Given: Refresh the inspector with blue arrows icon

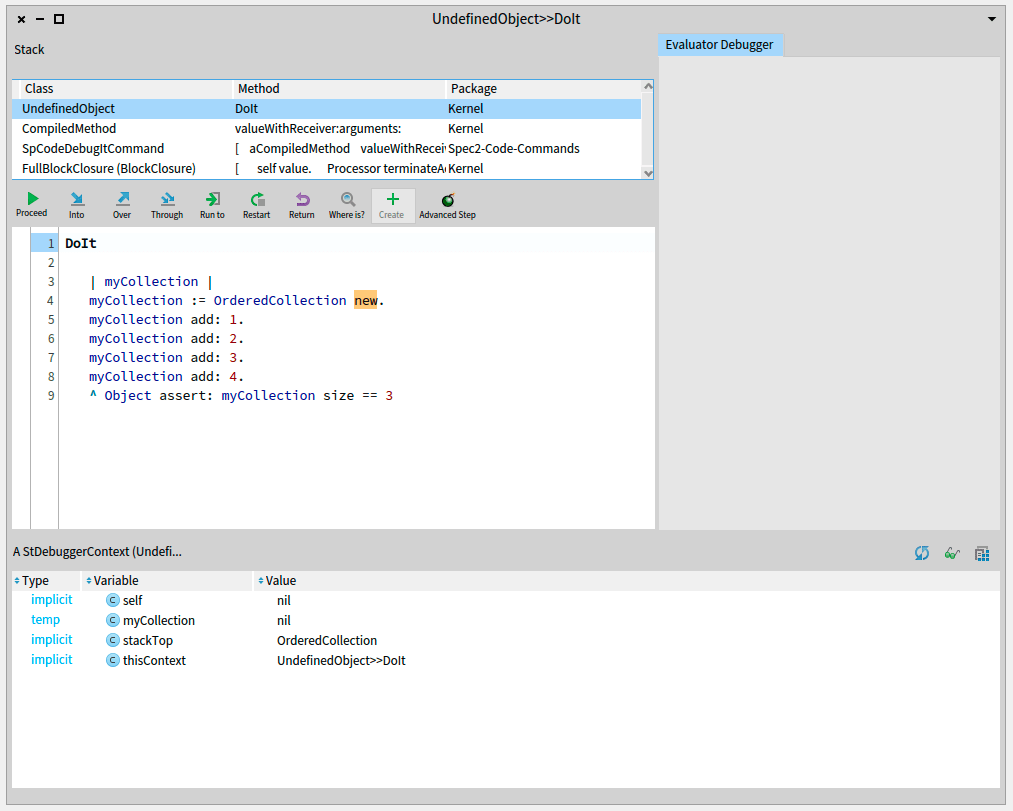Looking at the screenshot, I should 922,553.
